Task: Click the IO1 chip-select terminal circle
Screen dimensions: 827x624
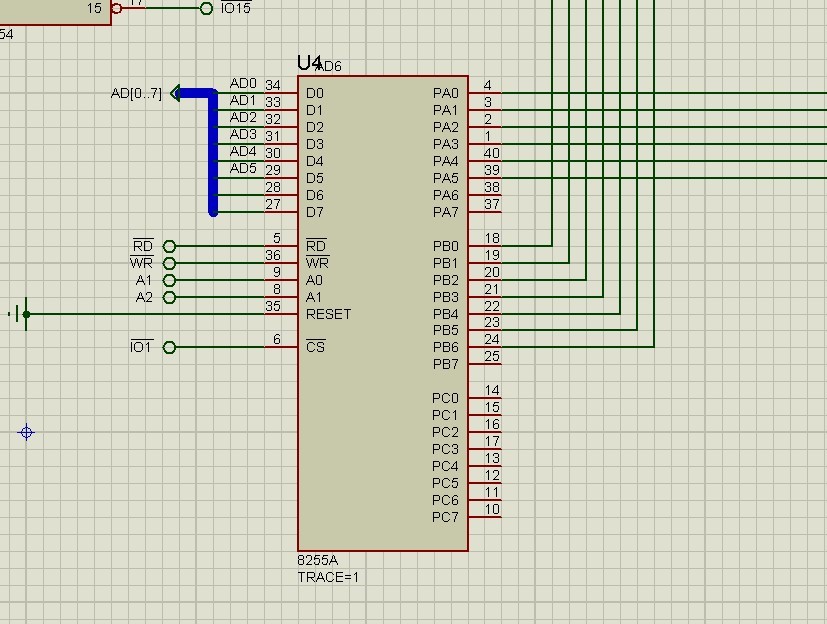Action: point(169,348)
